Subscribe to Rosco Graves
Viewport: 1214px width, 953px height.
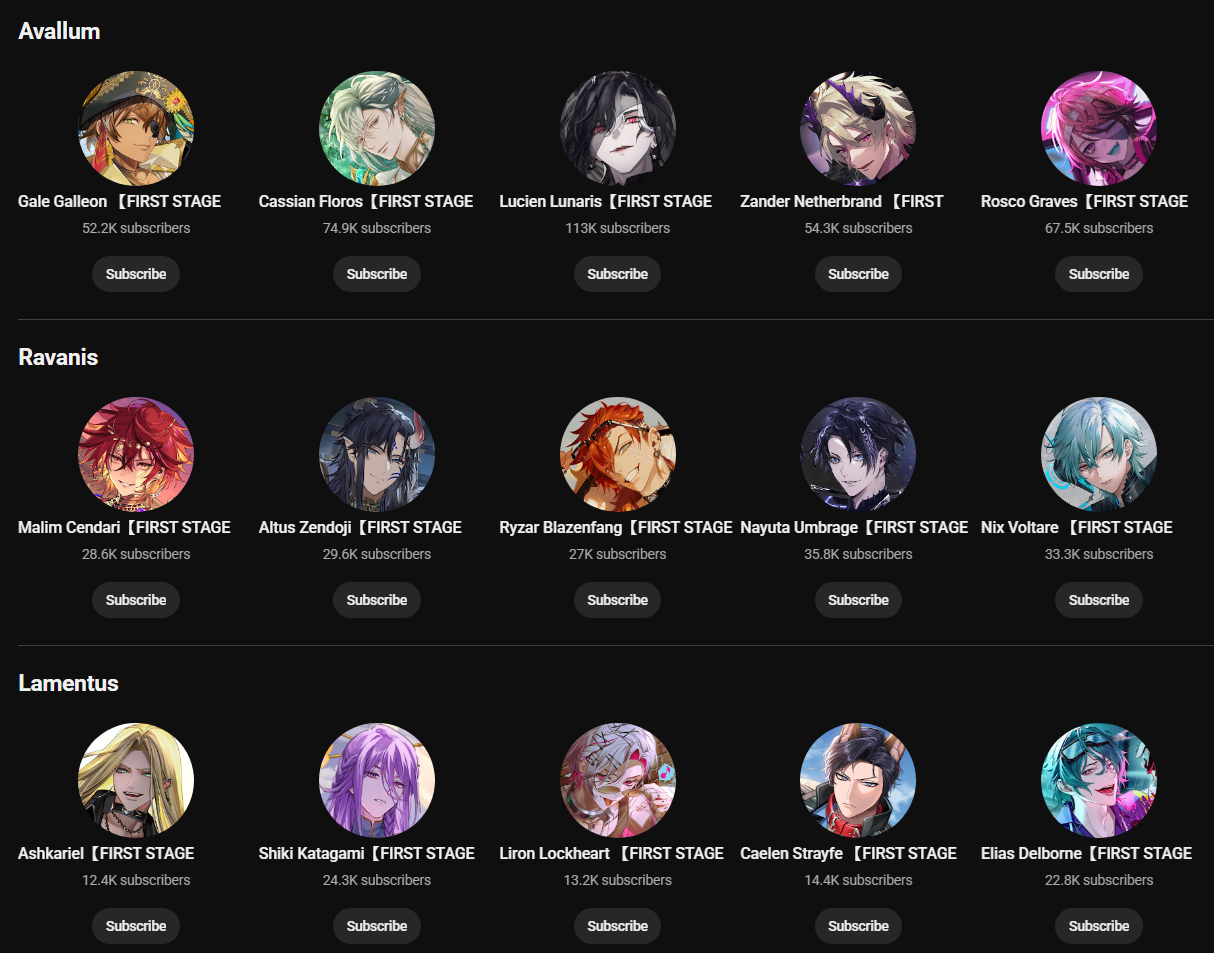click(1099, 274)
